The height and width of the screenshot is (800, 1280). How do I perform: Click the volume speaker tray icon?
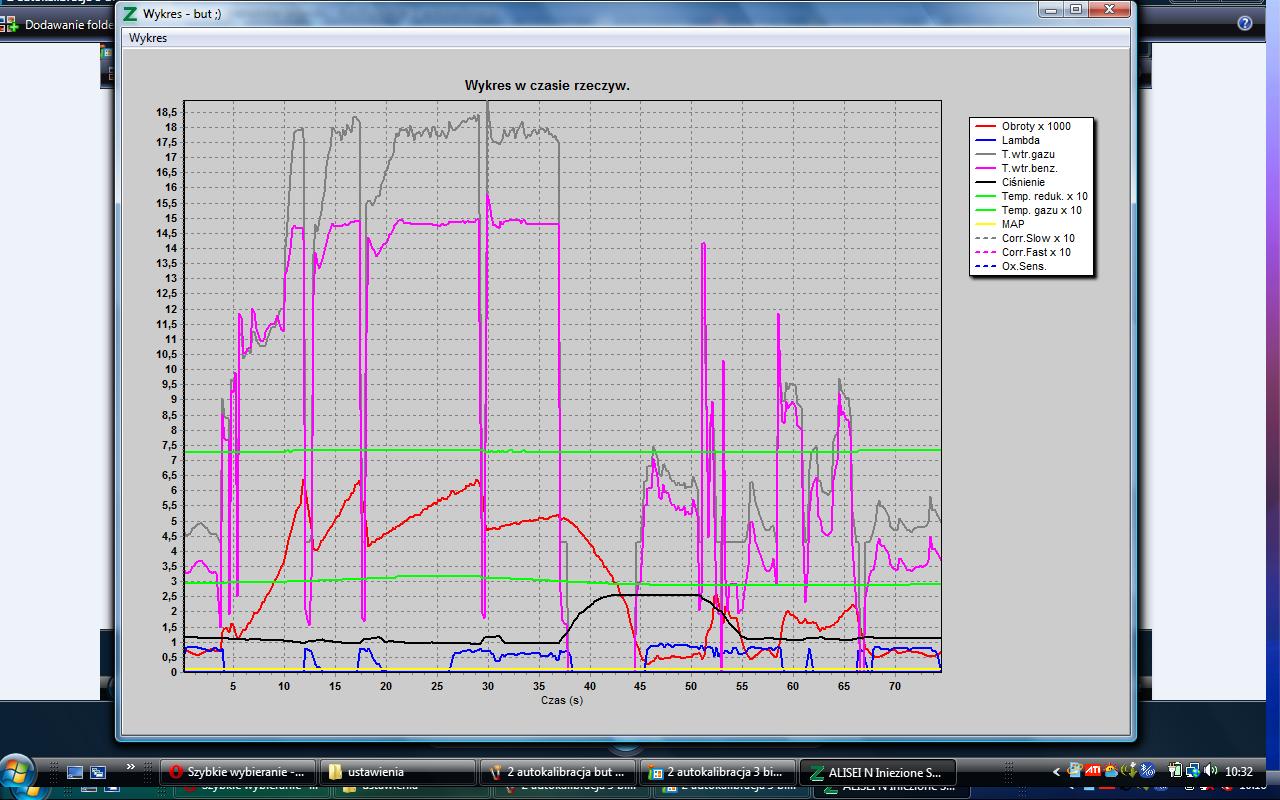[x=1212, y=771]
